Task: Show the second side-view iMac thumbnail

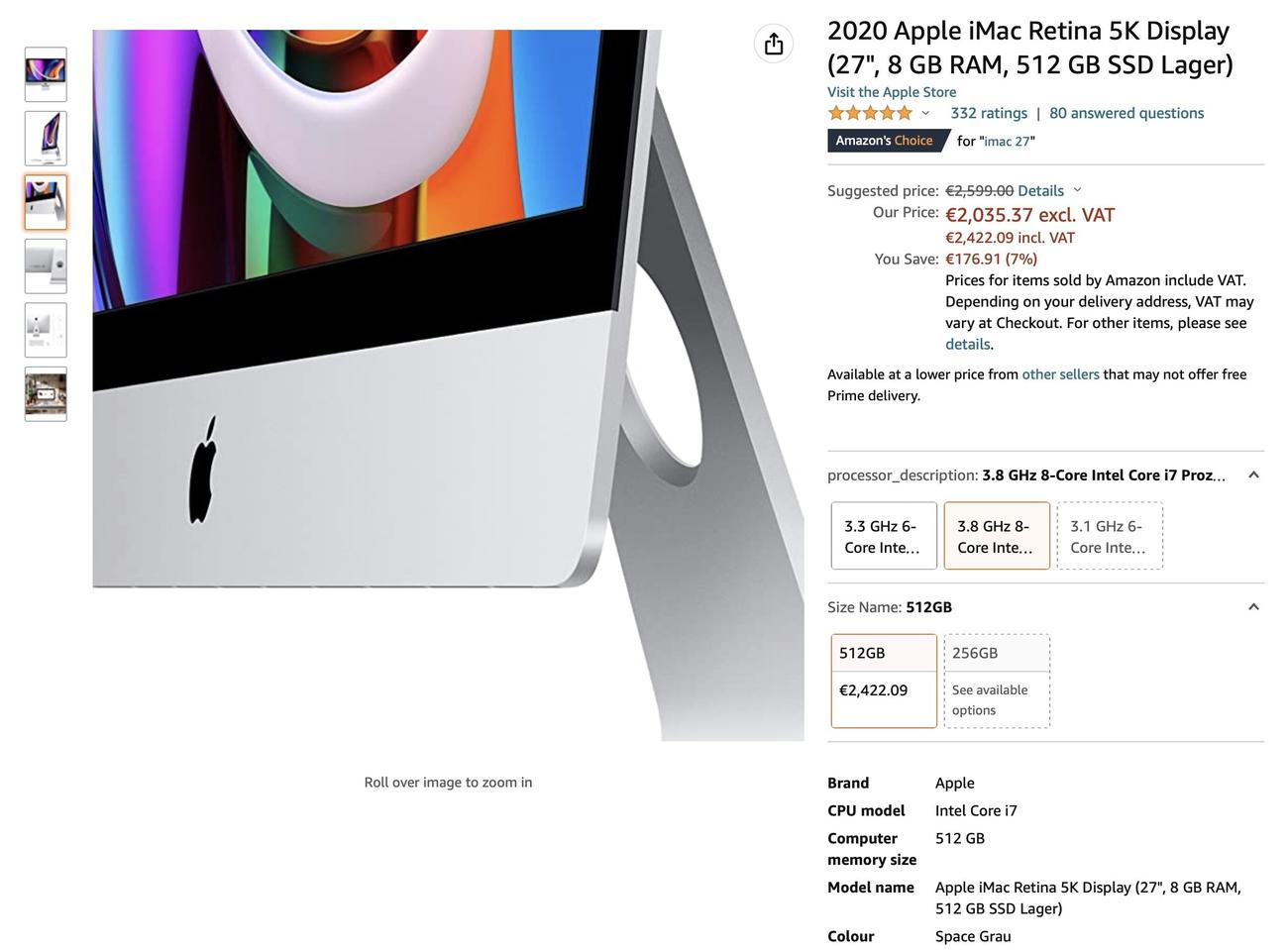Action: tap(46, 138)
